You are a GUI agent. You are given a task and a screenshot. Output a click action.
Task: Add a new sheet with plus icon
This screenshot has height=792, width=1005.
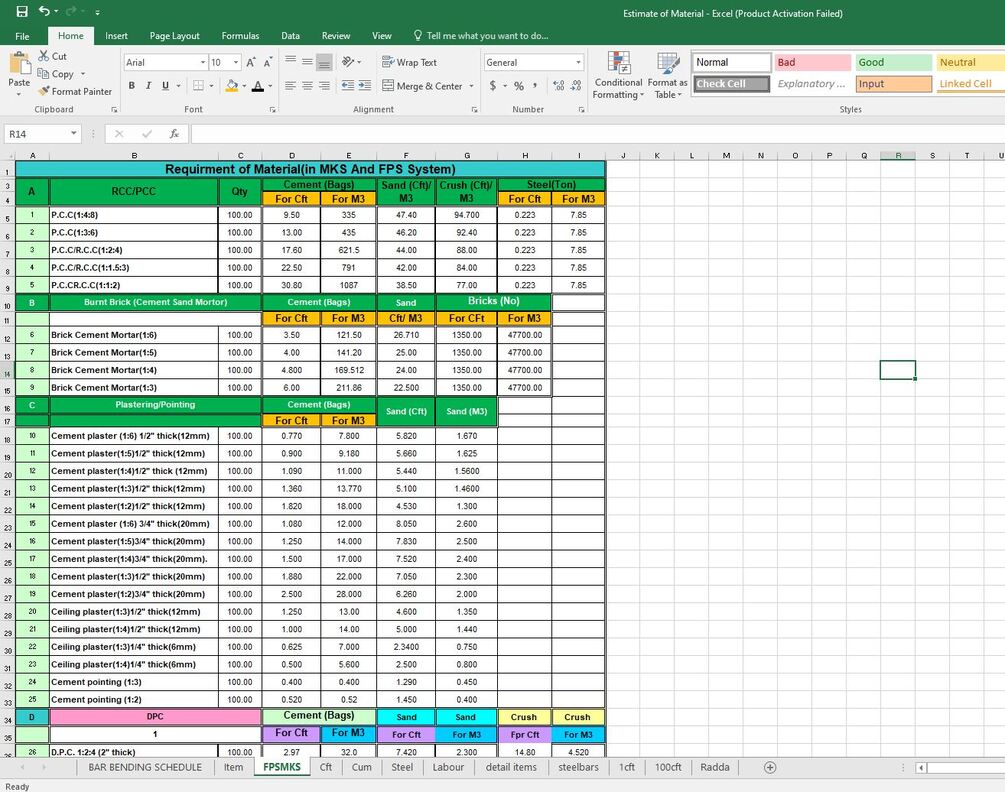point(770,767)
